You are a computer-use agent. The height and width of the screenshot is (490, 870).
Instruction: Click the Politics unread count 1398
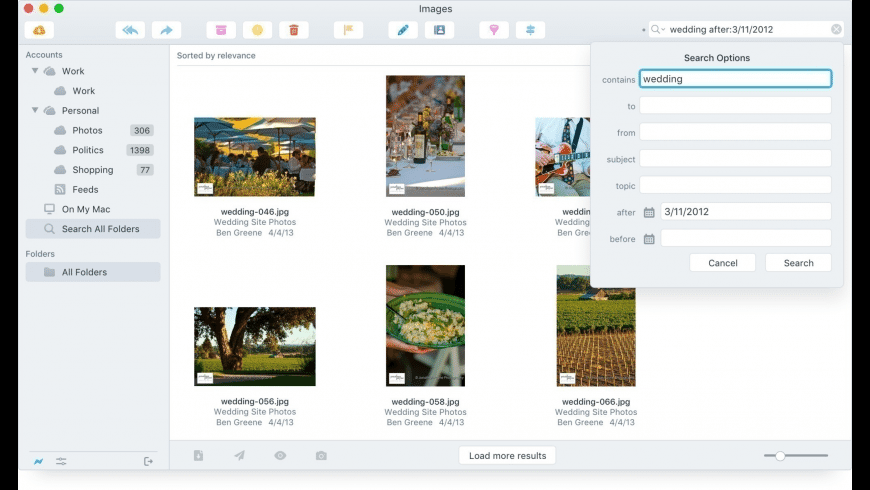pyautogui.click(x=139, y=150)
